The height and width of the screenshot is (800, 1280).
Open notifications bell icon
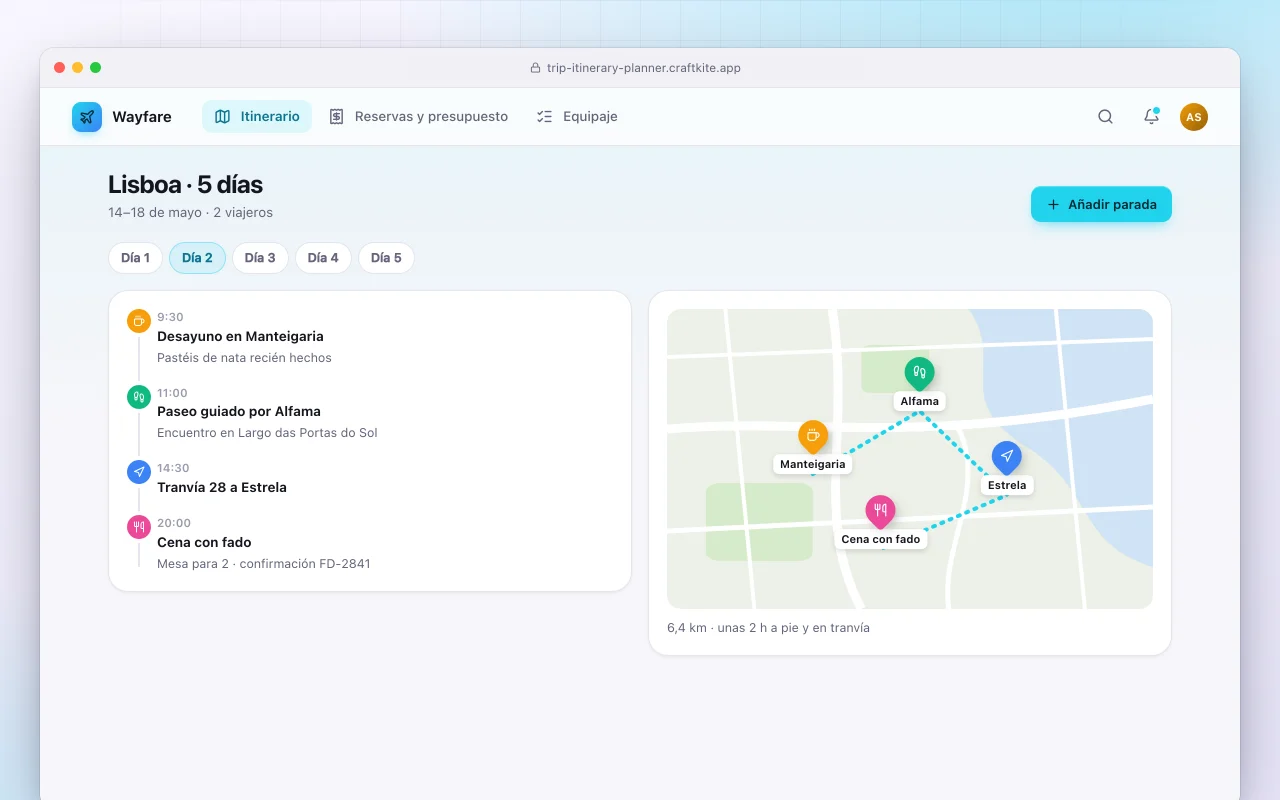pyautogui.click(x=1151, y=117)
